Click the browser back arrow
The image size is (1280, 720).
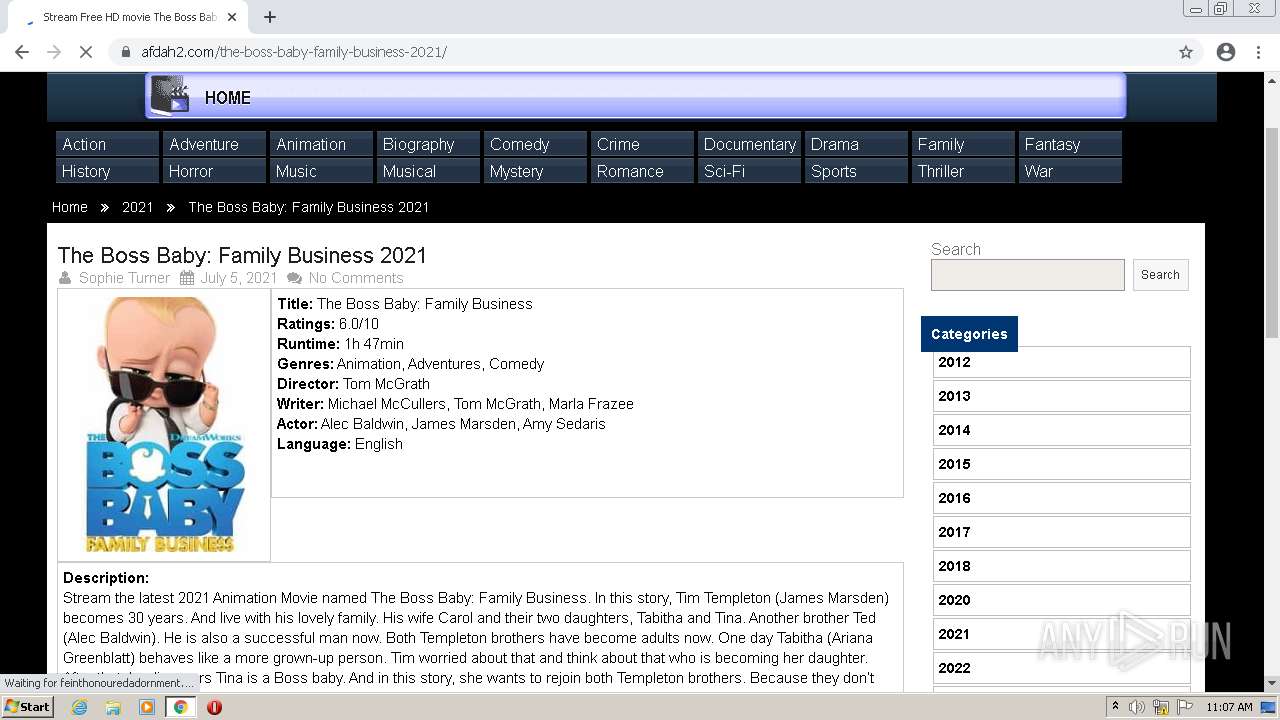(22, 52)
